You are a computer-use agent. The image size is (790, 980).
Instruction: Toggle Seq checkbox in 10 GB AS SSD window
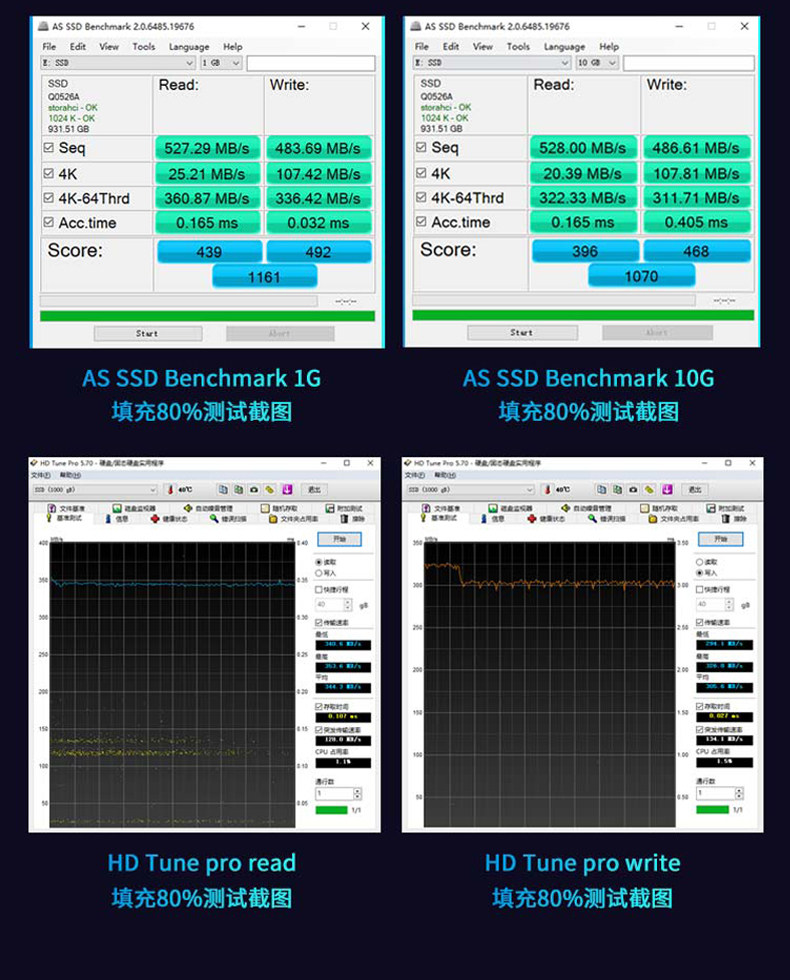(x=421, y=147)
